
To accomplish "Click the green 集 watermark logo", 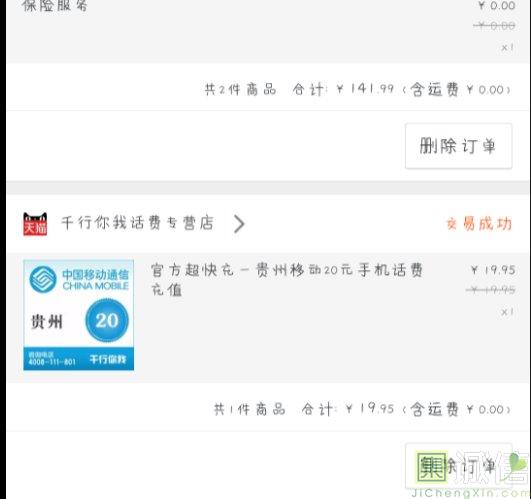I will click(432, 466).
